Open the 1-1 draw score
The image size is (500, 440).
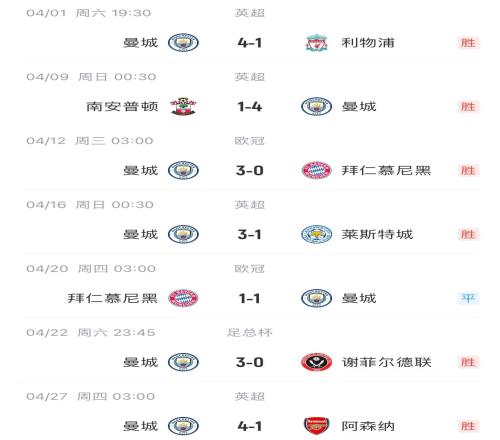tap(250, 298)
